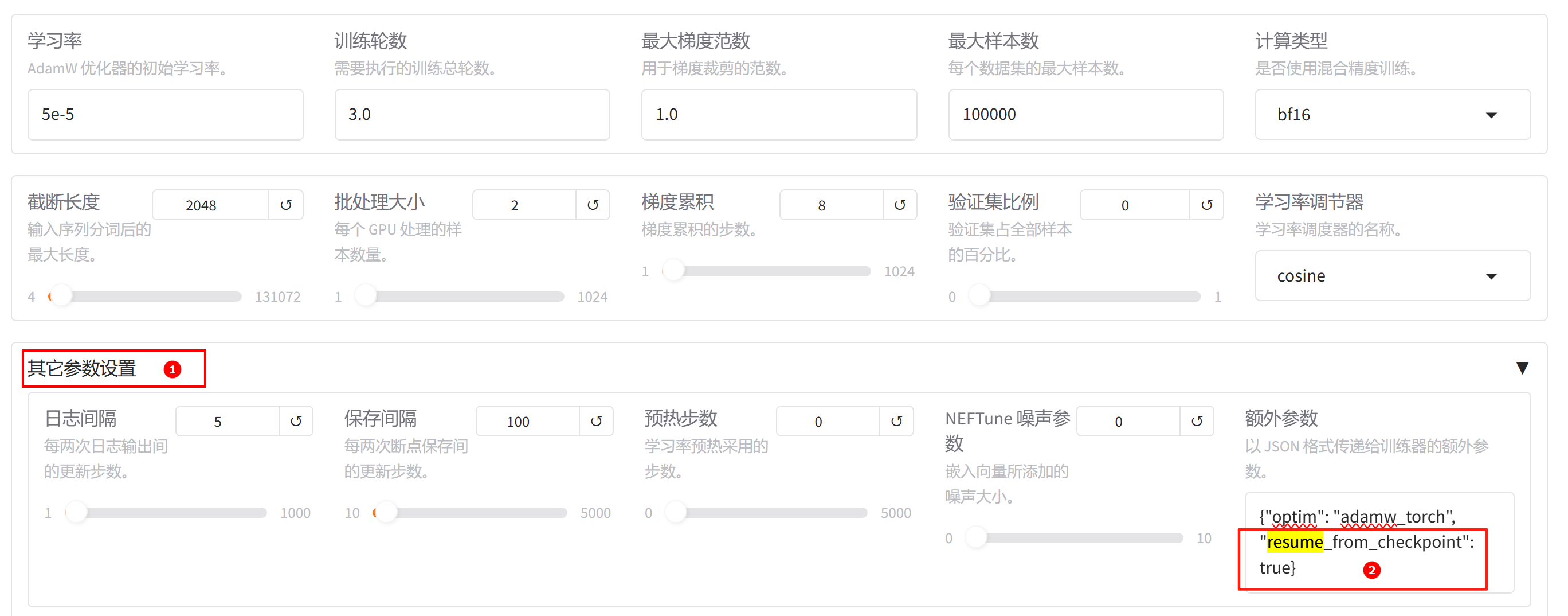Click the 额外参数 JSON text area
This screenshot has width=1568, height=616.
coord(1378,541)
